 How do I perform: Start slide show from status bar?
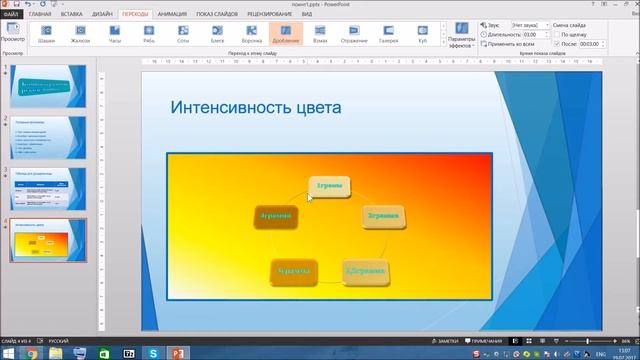point(556,341)
